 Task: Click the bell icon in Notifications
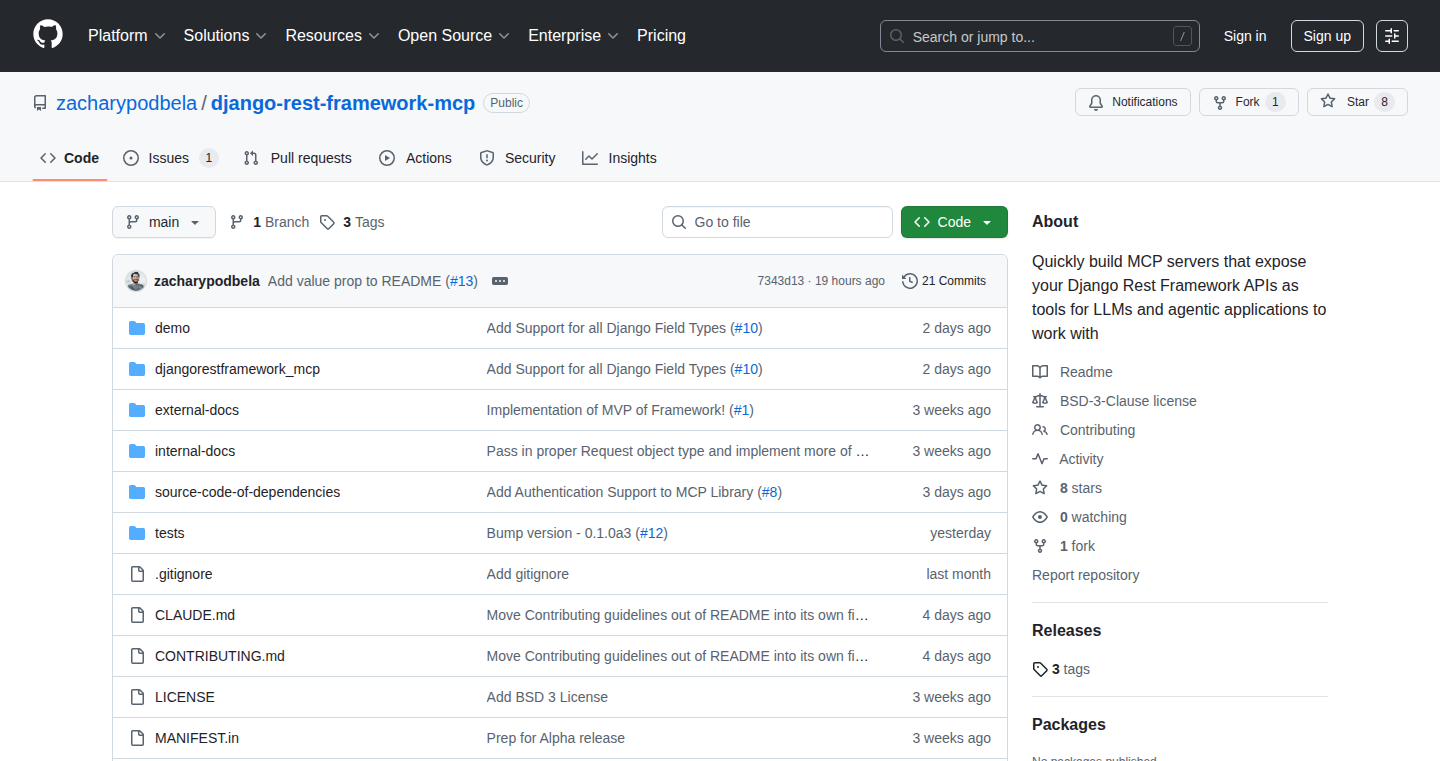[x=1096, y=102]
